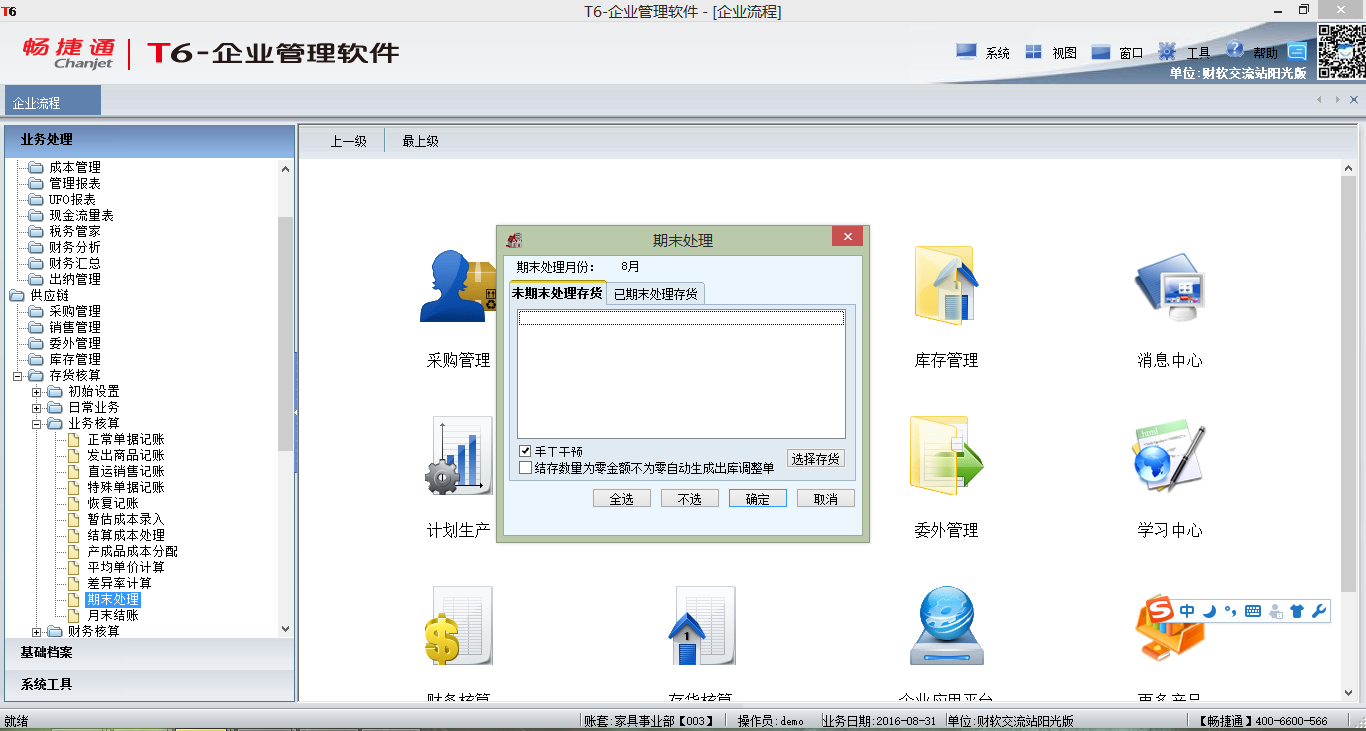Open the large 采购管理 workflow icon

pos(459,286)
